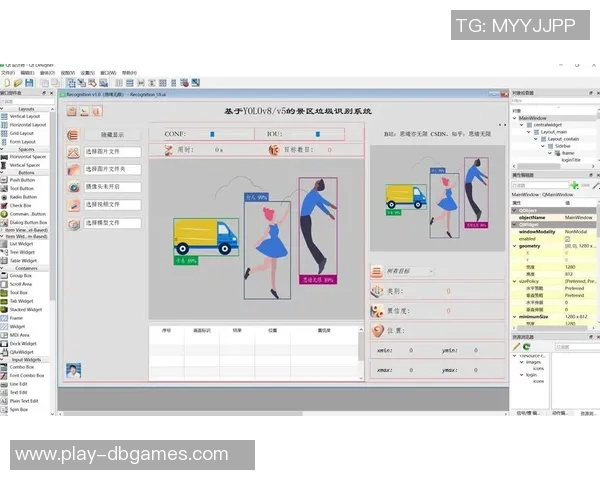This screenshot has width=600, height=480.
Task: Click the picture icon beside 选择图片文件
Action: tap(73, 152)
